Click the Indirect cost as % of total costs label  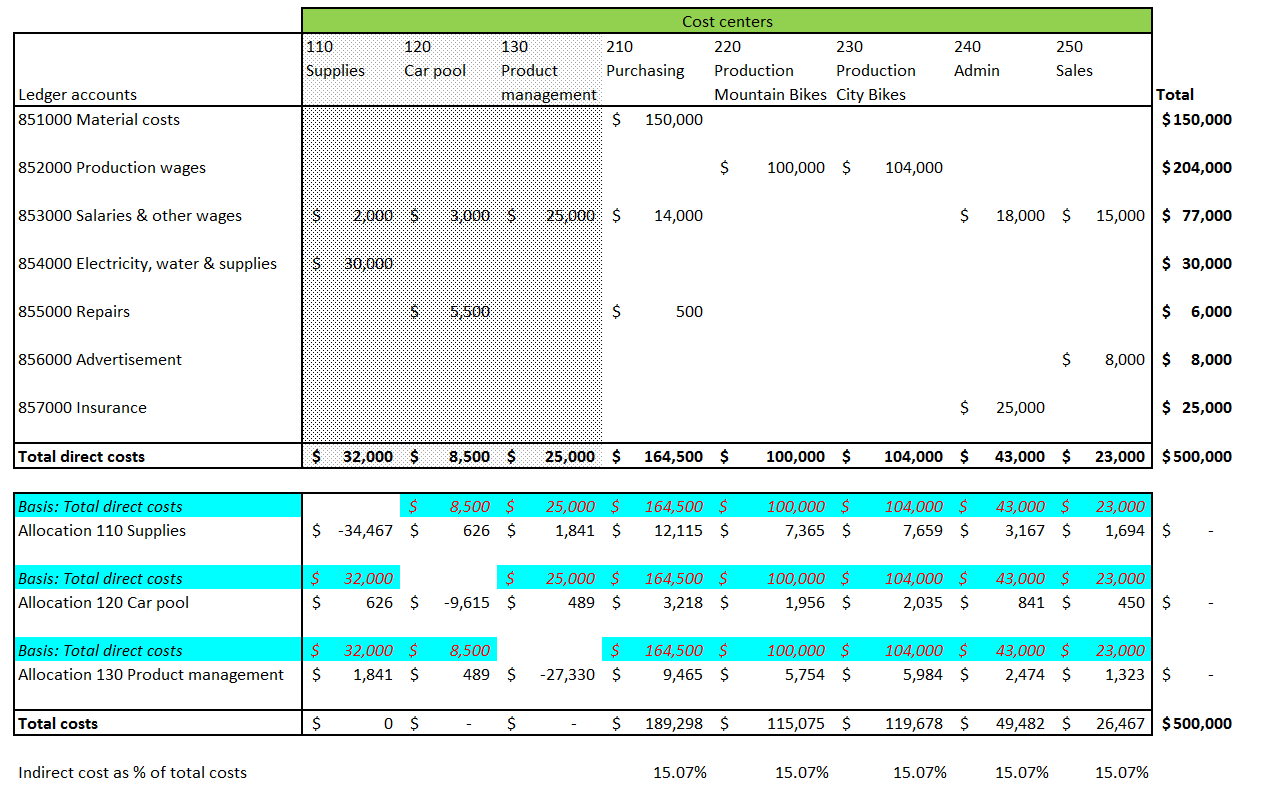coord(132,773)
